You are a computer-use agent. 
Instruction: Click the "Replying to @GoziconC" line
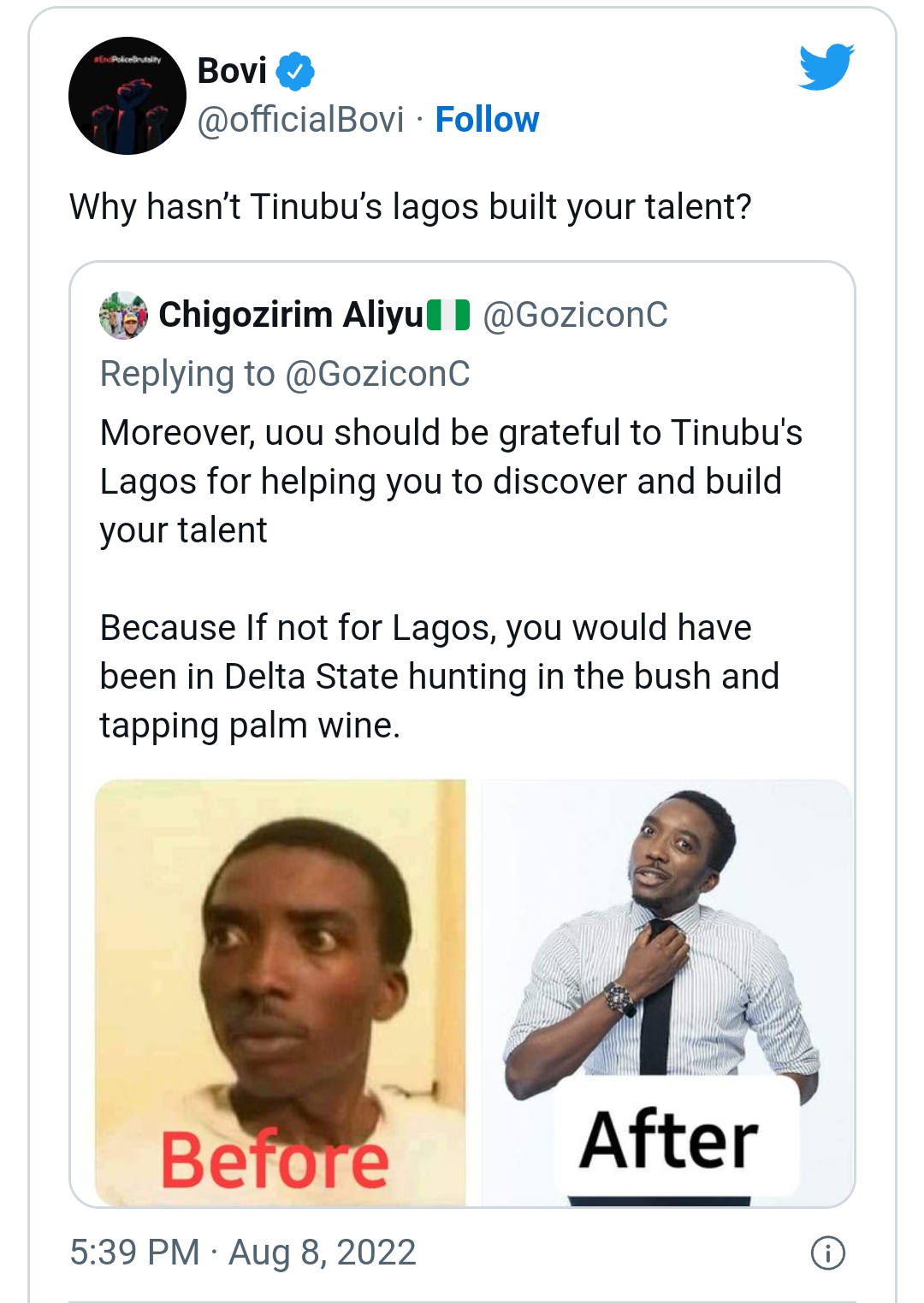click(x=285, y=374)
